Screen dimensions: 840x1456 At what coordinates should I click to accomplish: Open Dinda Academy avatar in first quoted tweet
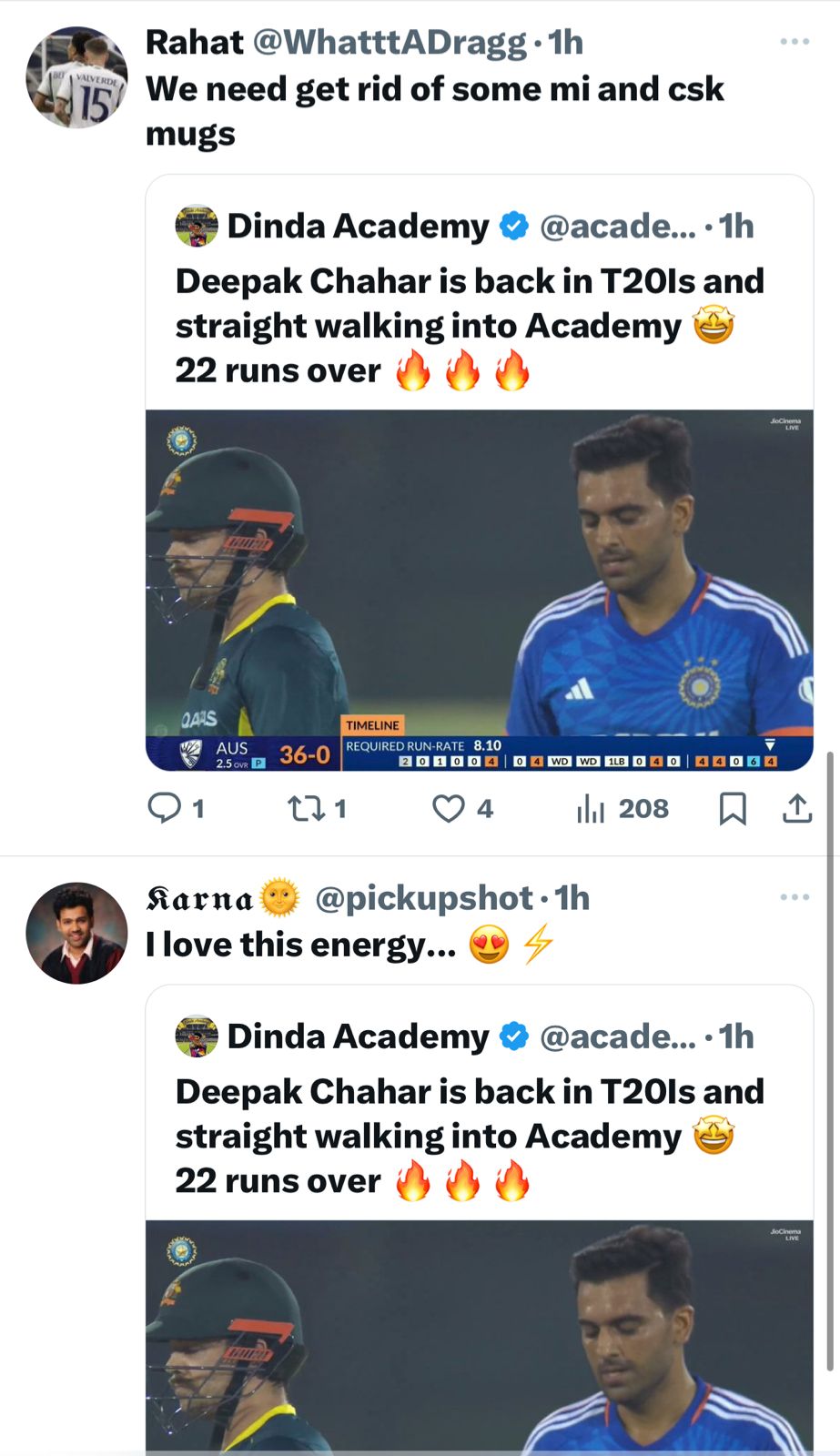(x=197, y=226)
